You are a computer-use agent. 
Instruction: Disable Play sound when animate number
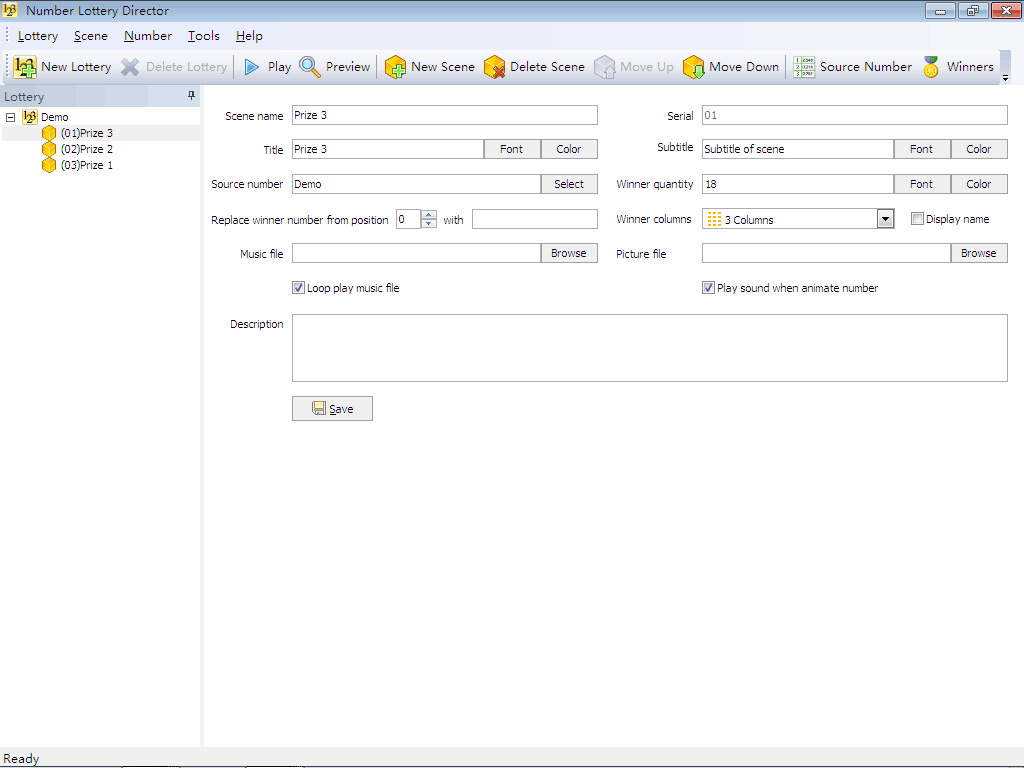[708, 288]
